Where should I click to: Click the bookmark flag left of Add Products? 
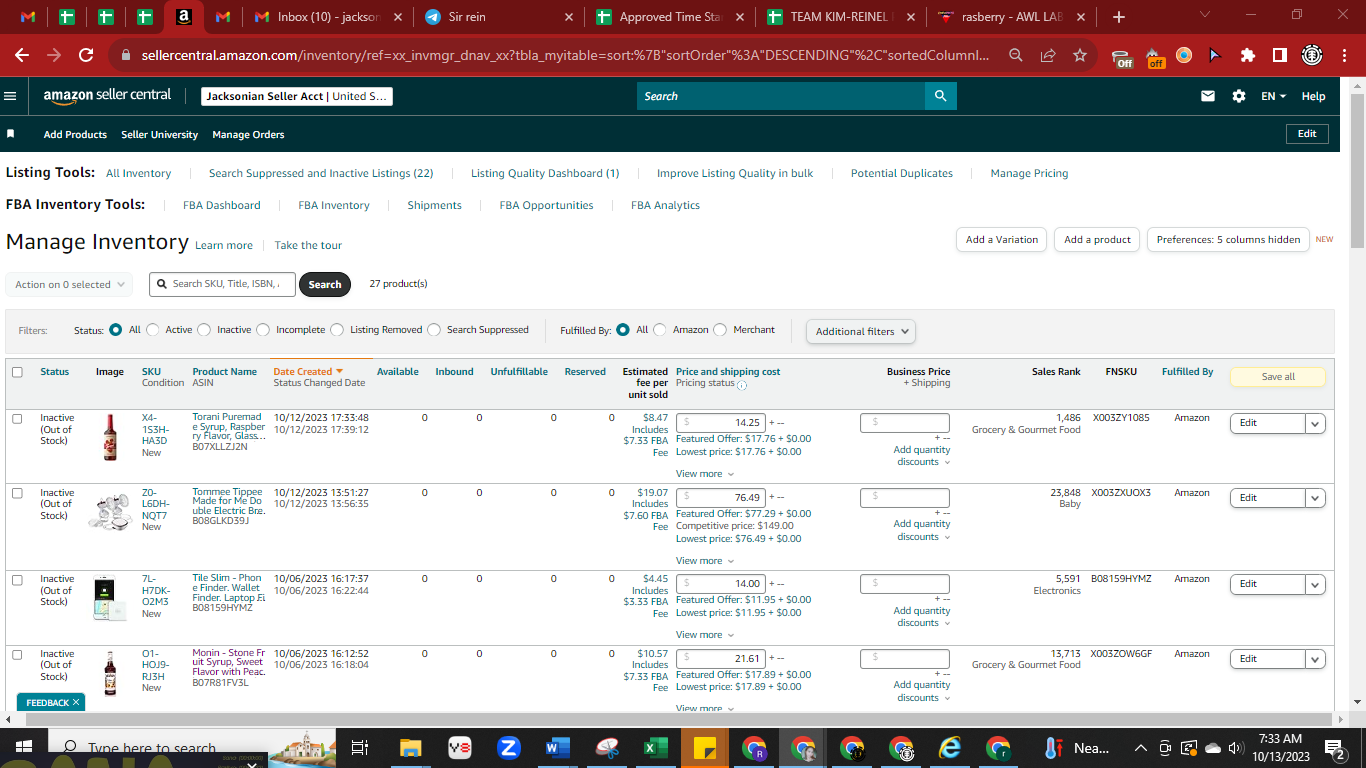coord(10,134)
